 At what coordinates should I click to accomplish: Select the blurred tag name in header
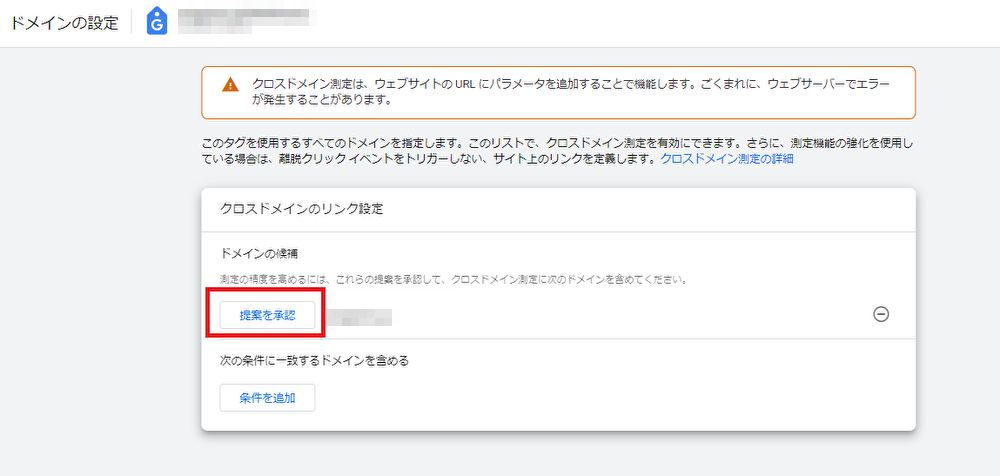[247, 20]
